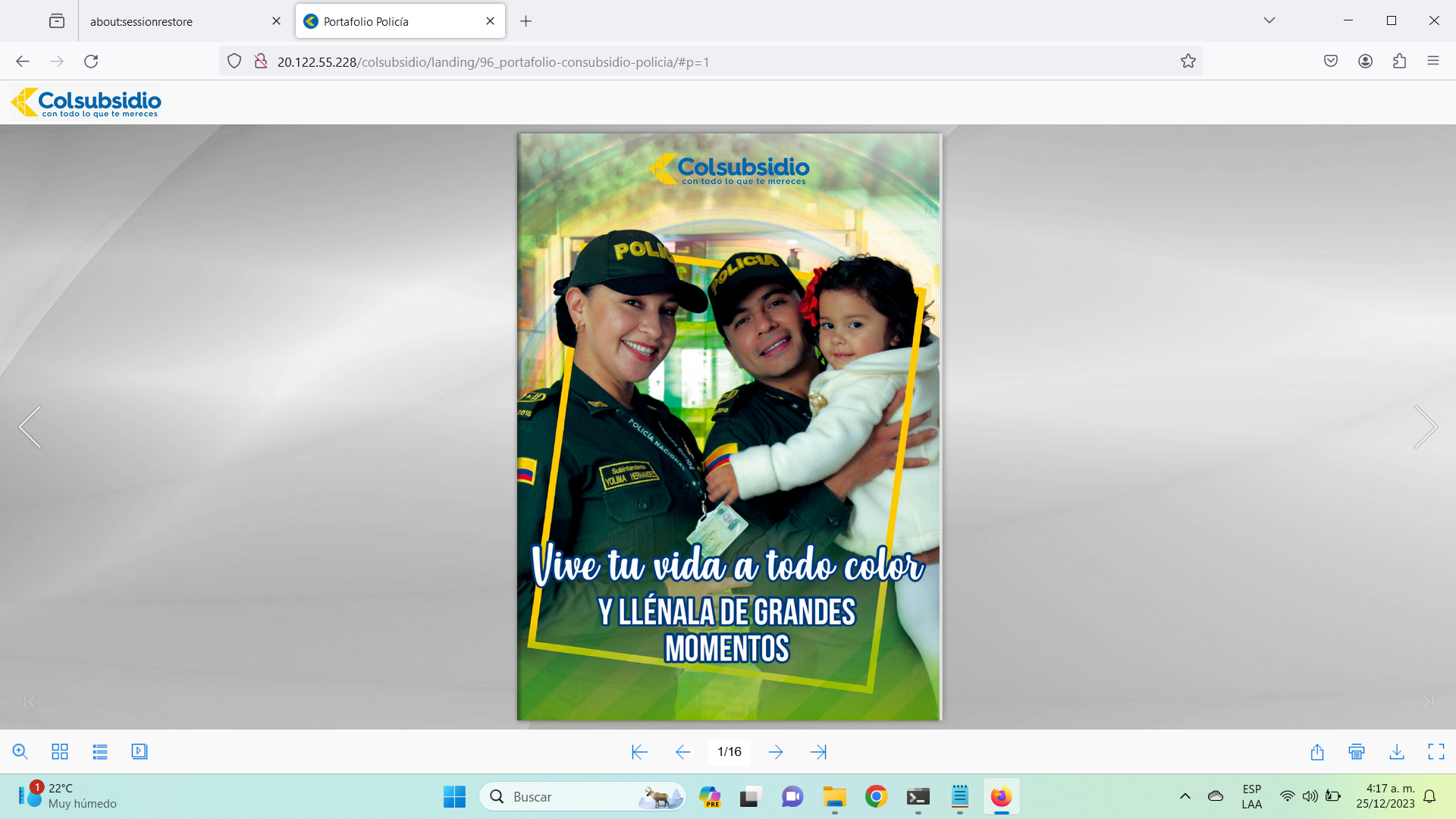Save page to Pocket

1331,61
